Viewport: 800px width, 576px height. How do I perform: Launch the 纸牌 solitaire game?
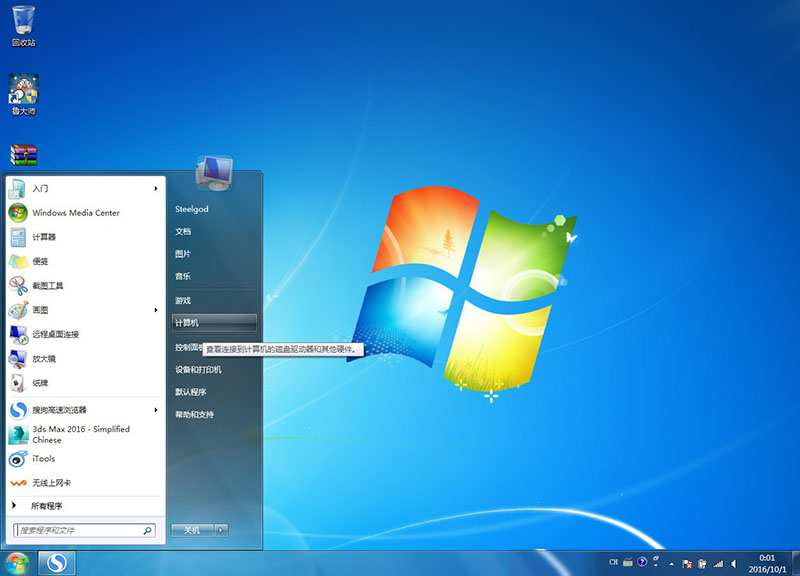(85, 383)
